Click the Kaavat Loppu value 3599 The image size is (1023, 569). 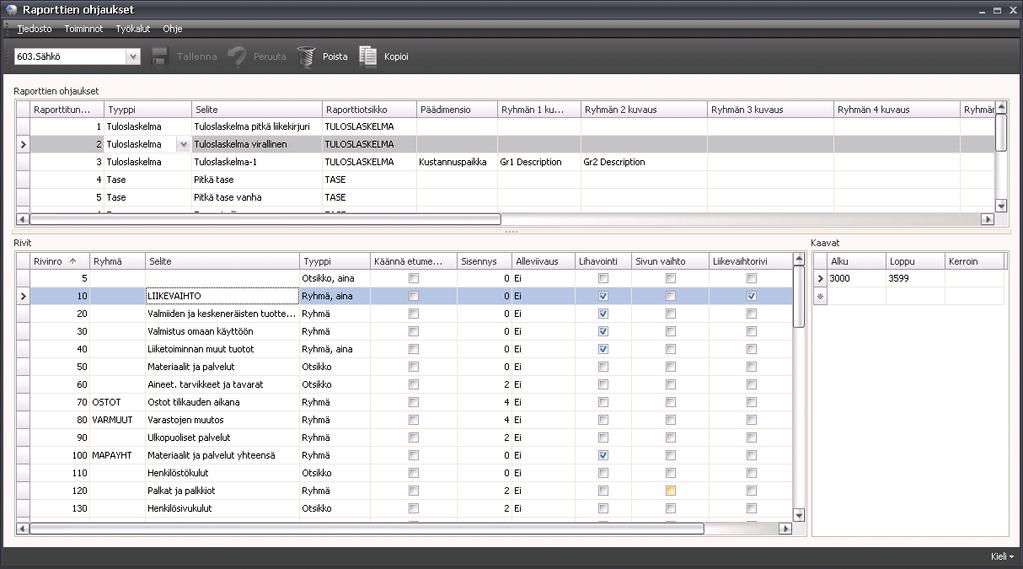(915, 279)
